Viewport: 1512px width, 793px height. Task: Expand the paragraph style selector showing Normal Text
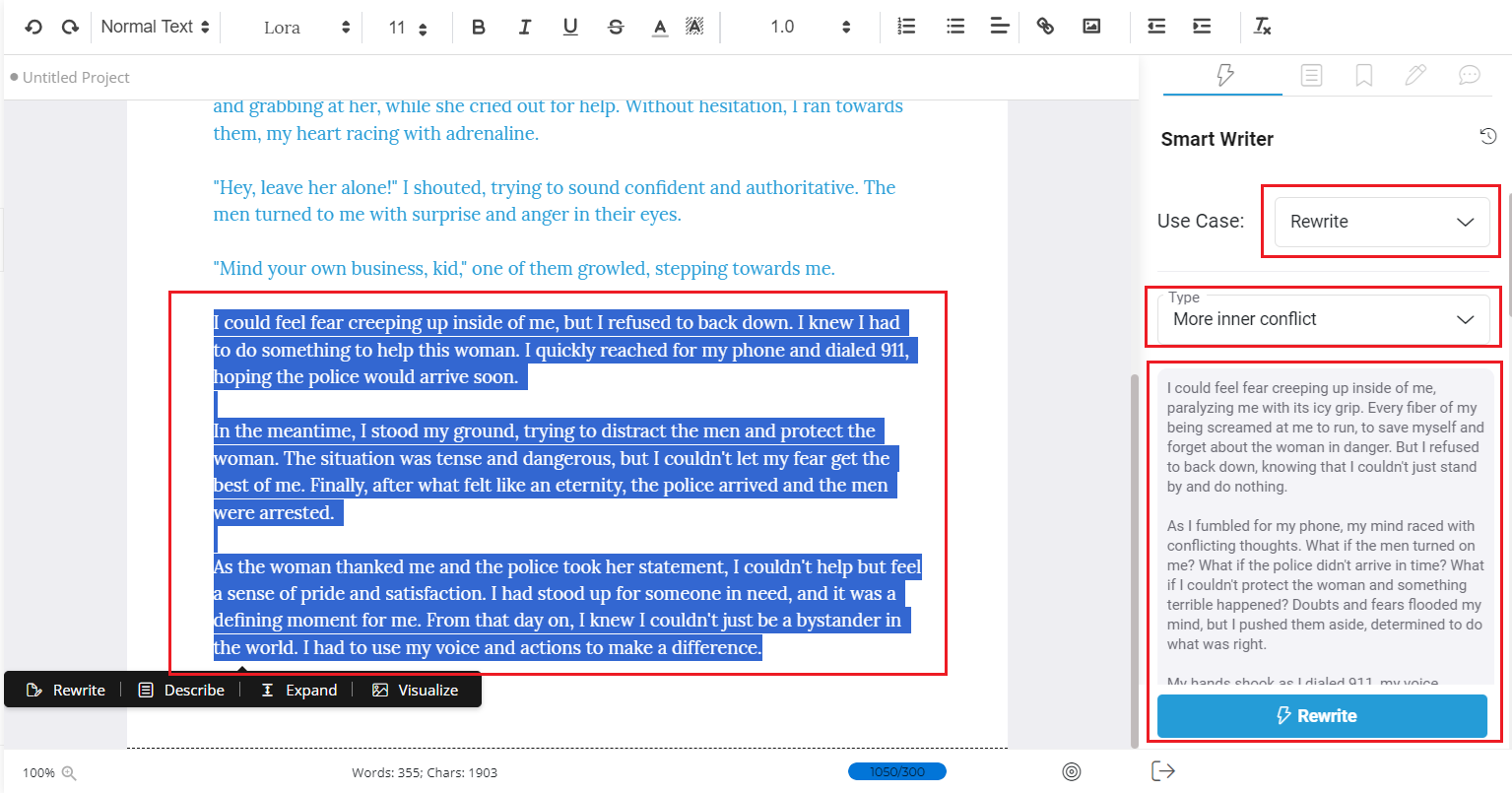coord(154,27)
